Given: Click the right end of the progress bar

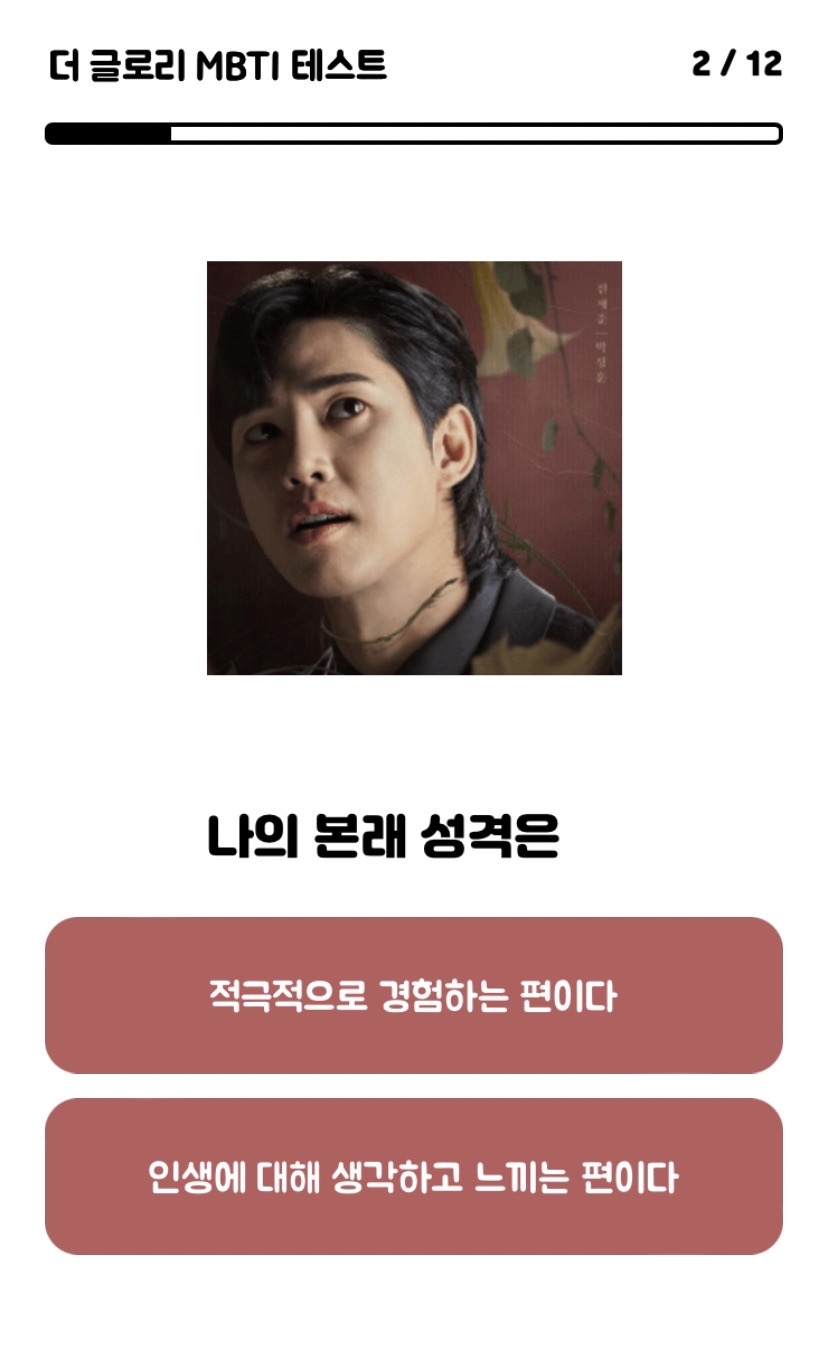Looking at the screenshot, I should [775, 133].
